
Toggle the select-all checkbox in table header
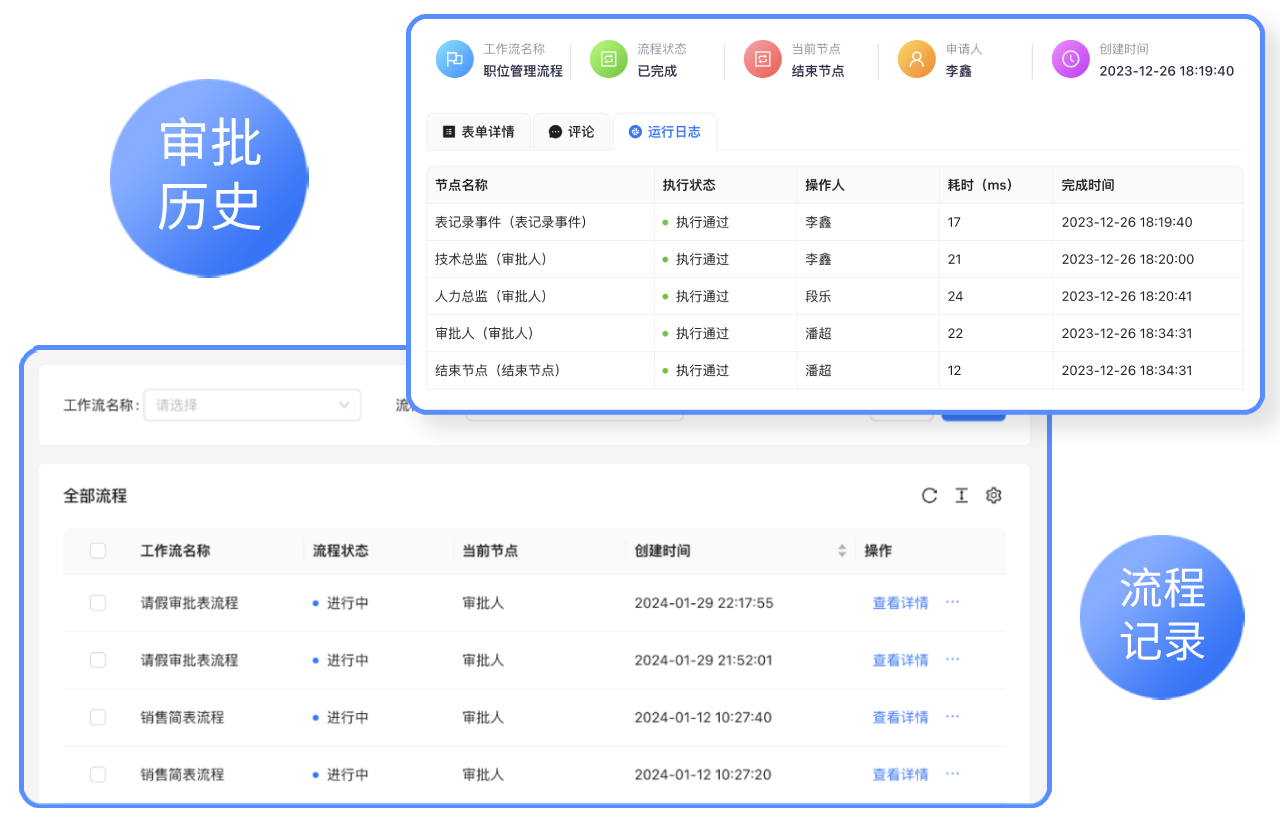click(x=98, y=551)
